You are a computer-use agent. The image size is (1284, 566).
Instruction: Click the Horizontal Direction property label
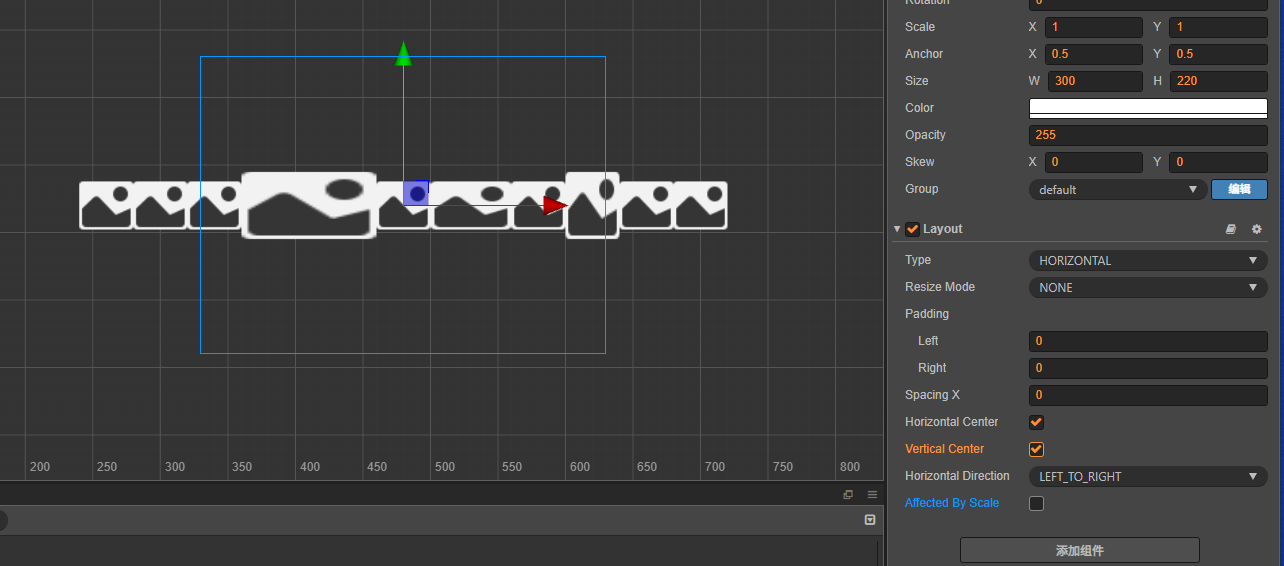point(957,476)
